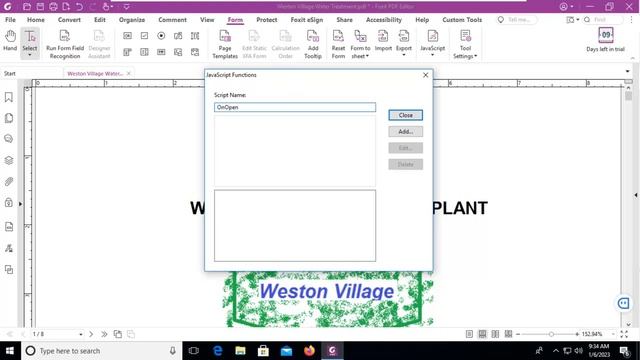
Task: Click the Print icon in title bar
Action: point(53,7)
